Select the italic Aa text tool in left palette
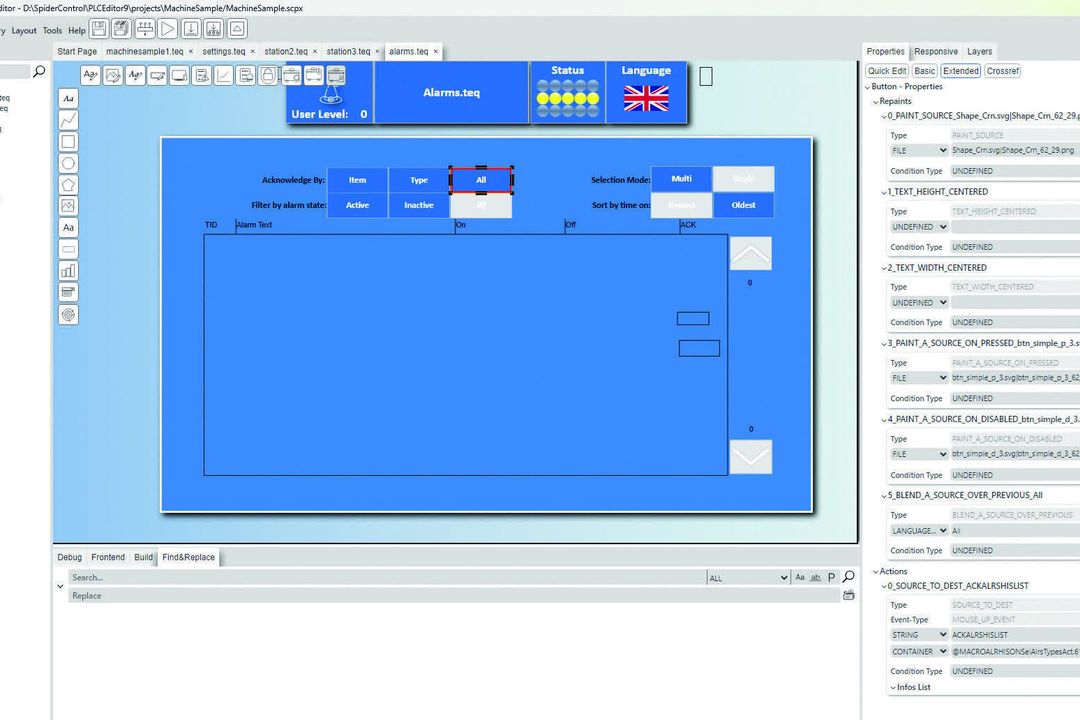Viewport: 1080px width, 720px height. (68, 99)
